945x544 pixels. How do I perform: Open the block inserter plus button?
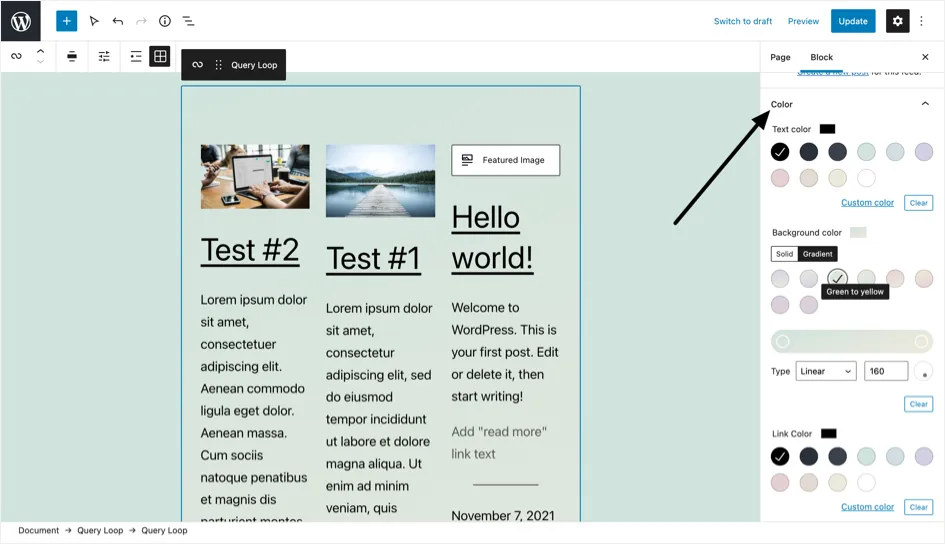tap(66, 21)
